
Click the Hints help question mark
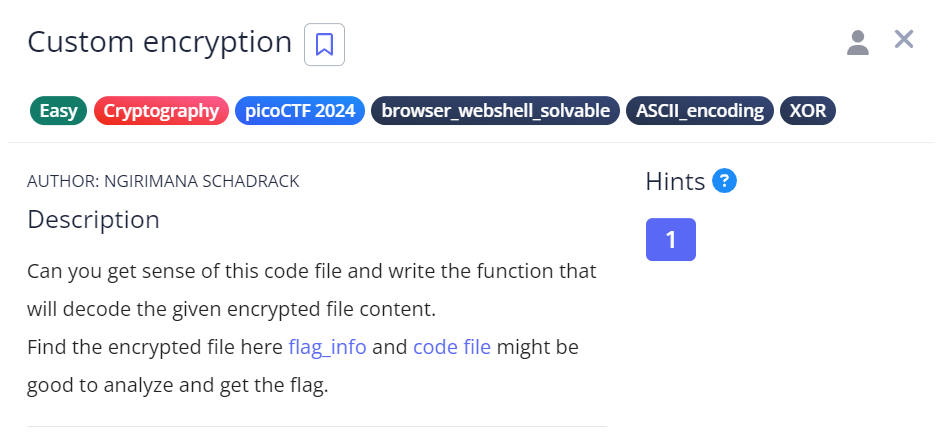pos(724,180)
